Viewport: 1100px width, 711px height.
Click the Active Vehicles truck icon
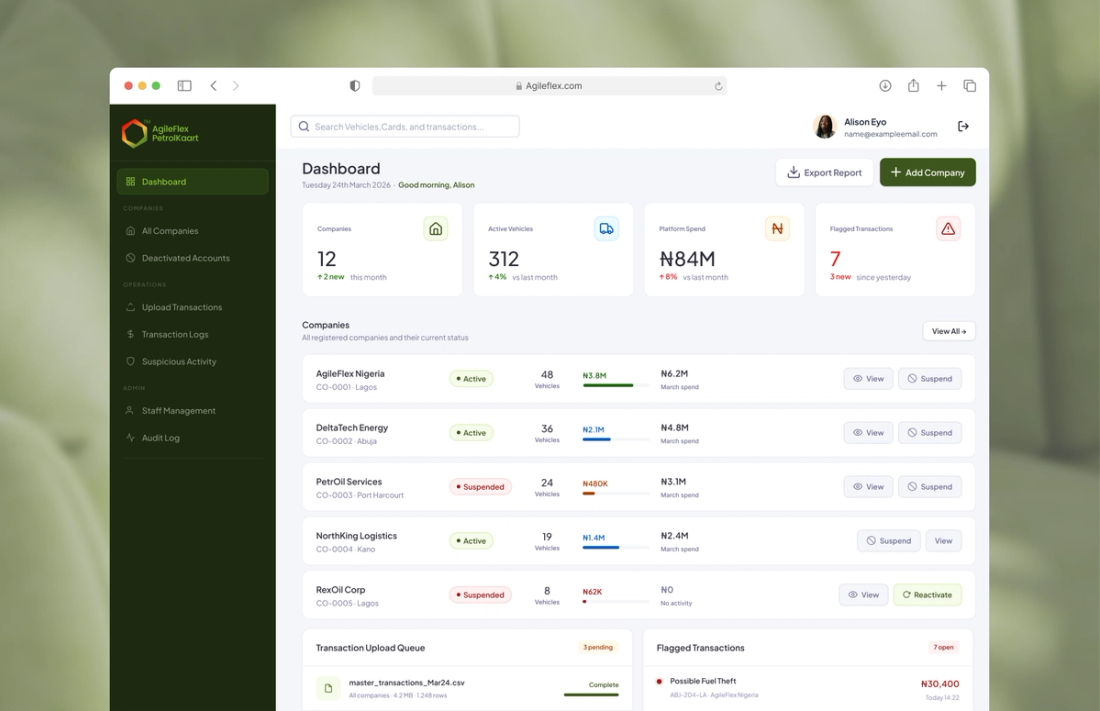pyautogui.click(x=606, y=229)
